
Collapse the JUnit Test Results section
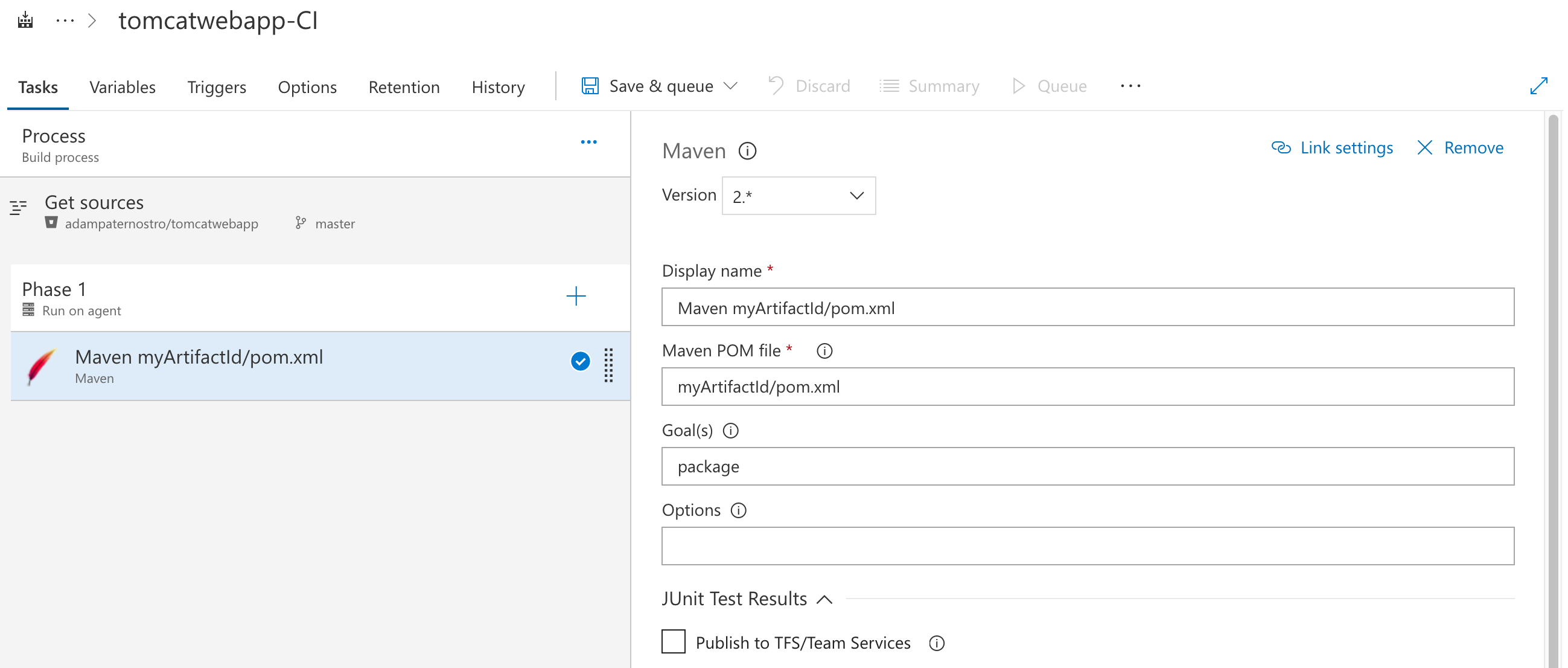[824, 599]
